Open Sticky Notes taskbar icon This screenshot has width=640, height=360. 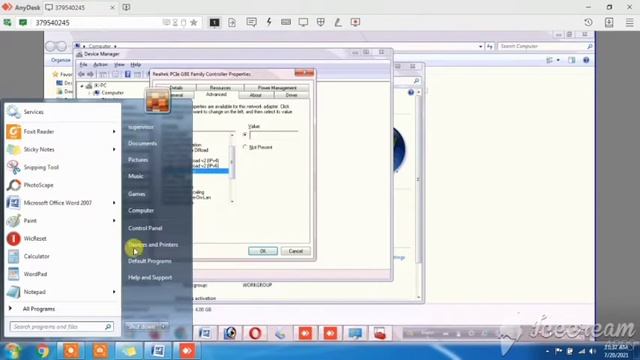(x=129, y=351)
